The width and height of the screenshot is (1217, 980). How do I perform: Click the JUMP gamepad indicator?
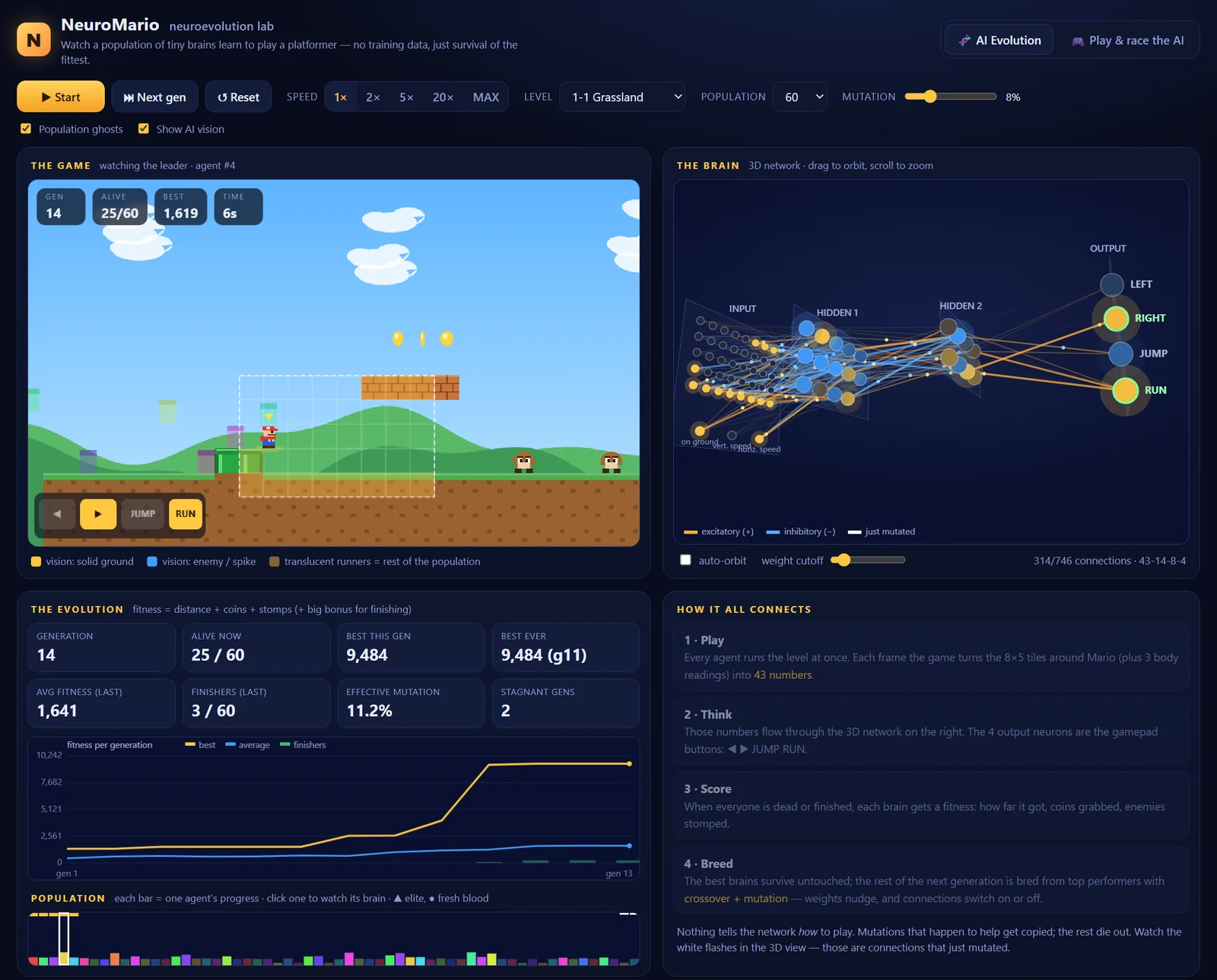click(x=142, y=514)
